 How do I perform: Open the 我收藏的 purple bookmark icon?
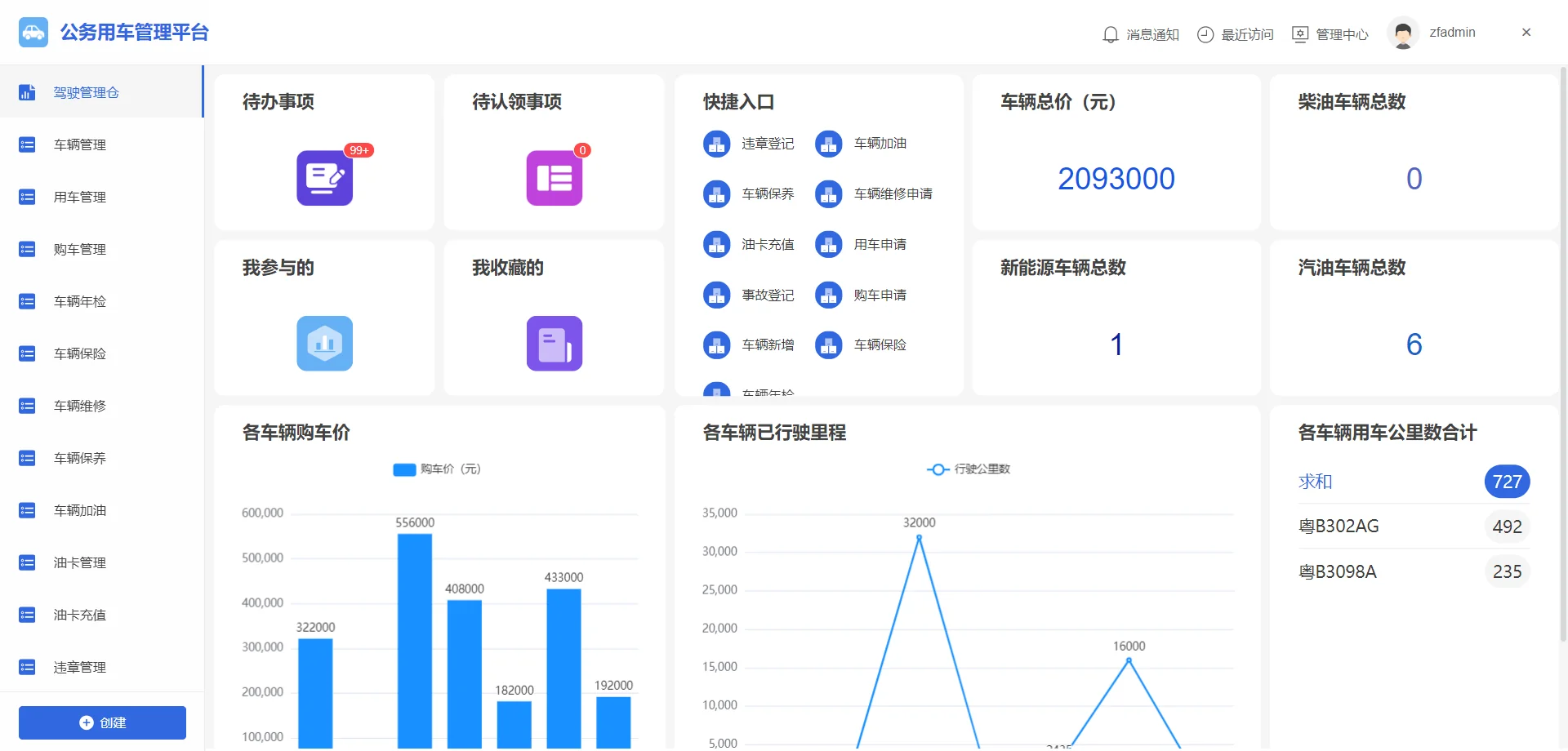[555, 344]
